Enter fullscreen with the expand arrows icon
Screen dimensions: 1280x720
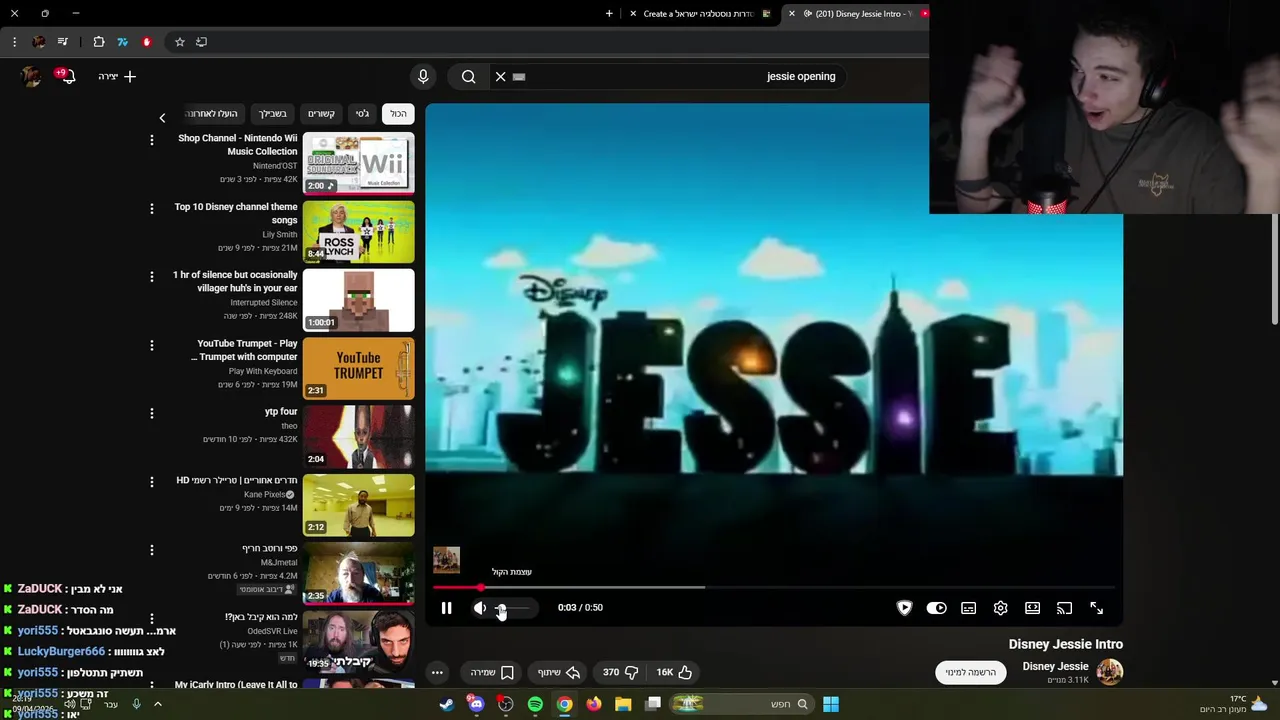point(1096,608)
